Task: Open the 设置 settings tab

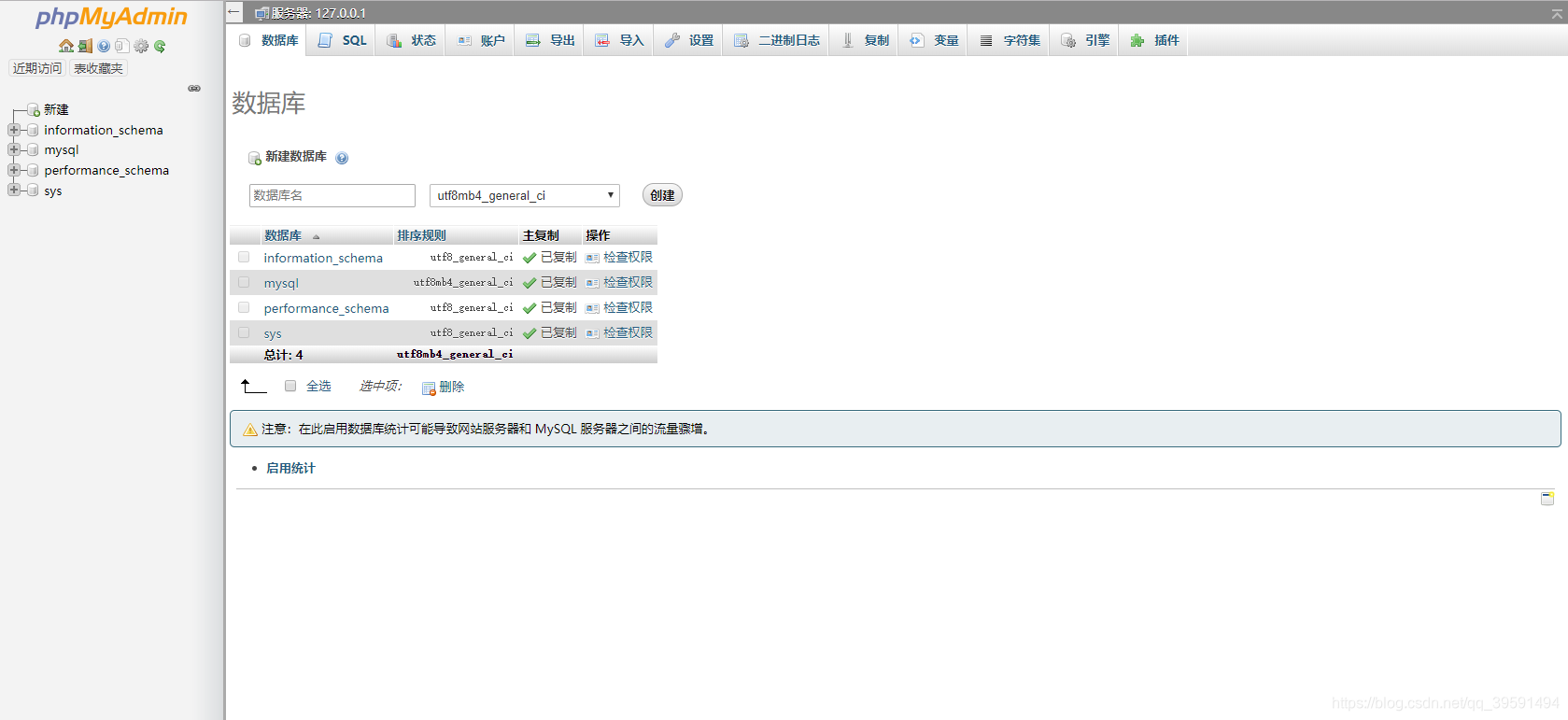Action: click(689, 40)
